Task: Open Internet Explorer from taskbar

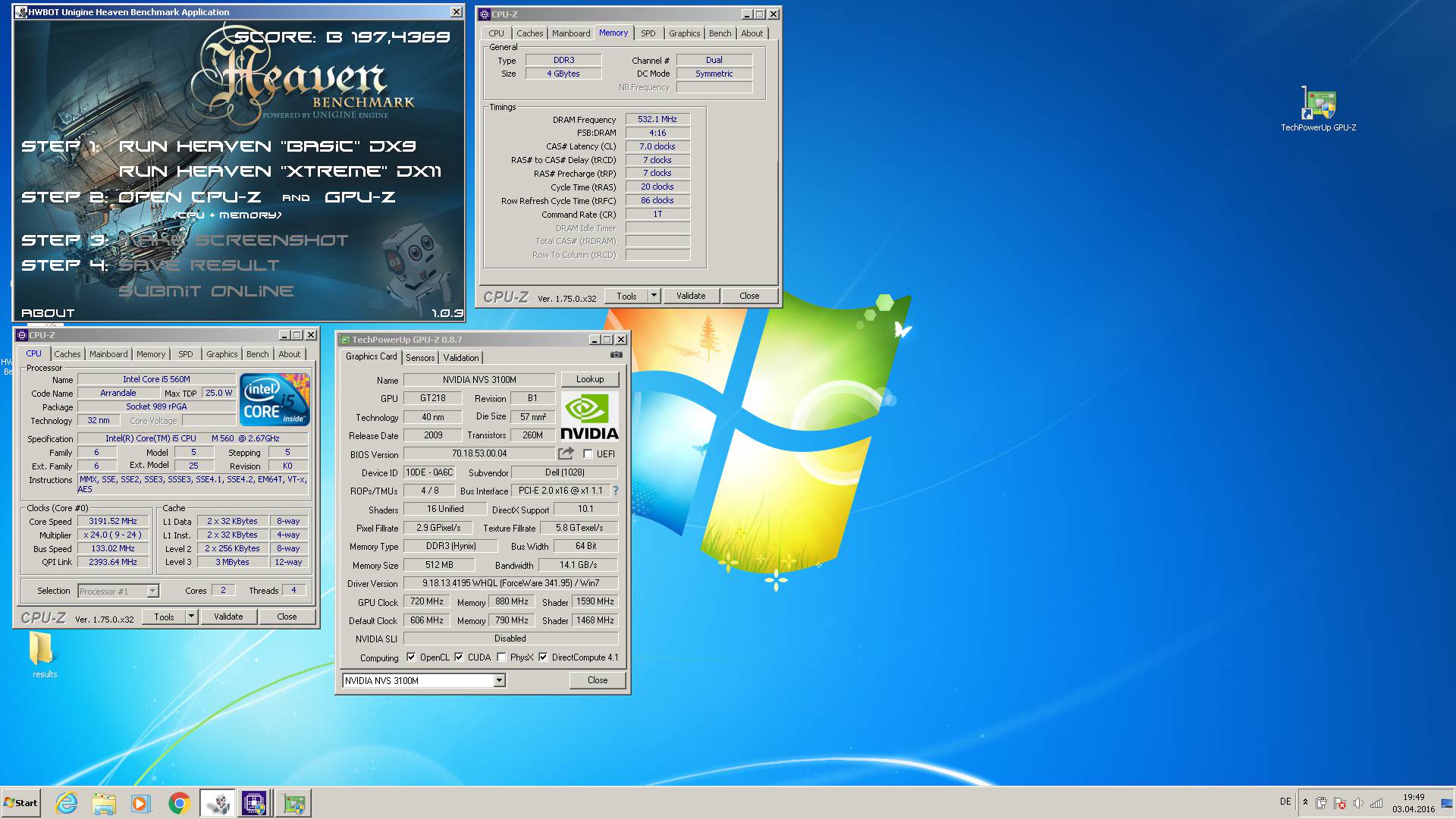Action: click(67, 803)
